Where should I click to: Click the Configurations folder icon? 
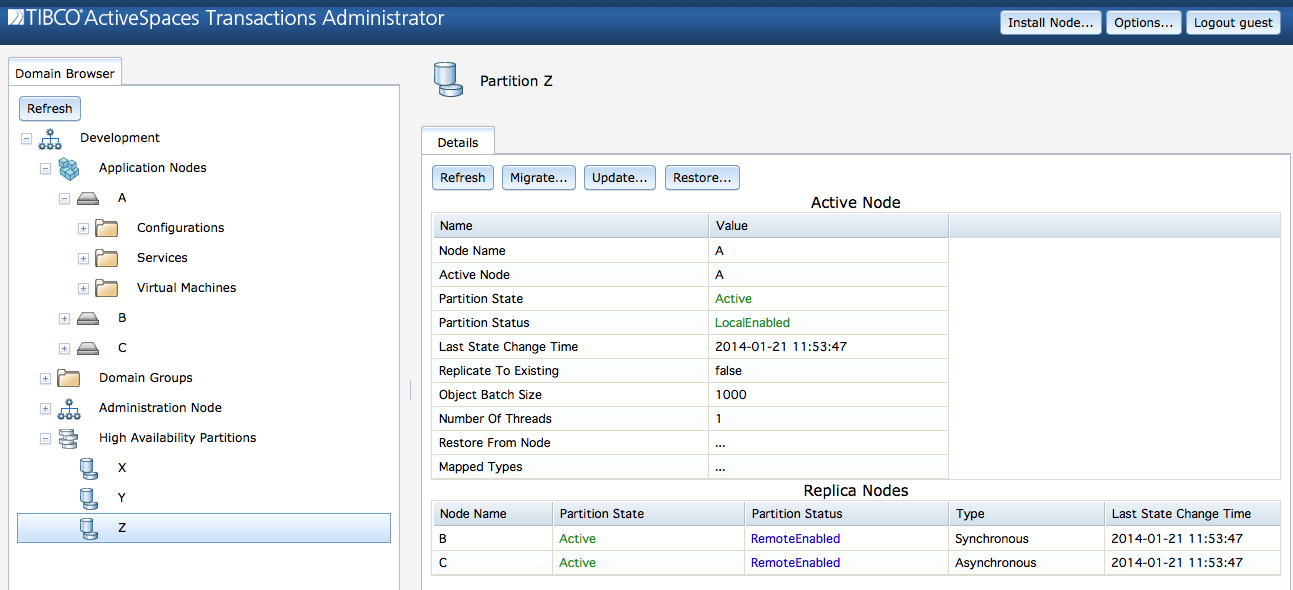[107, 228]
